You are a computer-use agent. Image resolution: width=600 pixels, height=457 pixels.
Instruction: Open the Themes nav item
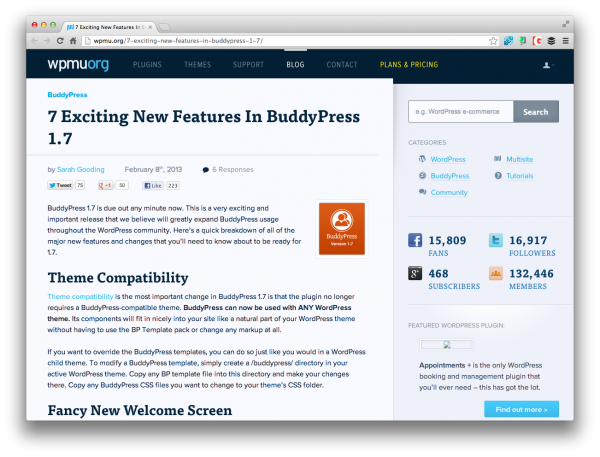(197, 65)
